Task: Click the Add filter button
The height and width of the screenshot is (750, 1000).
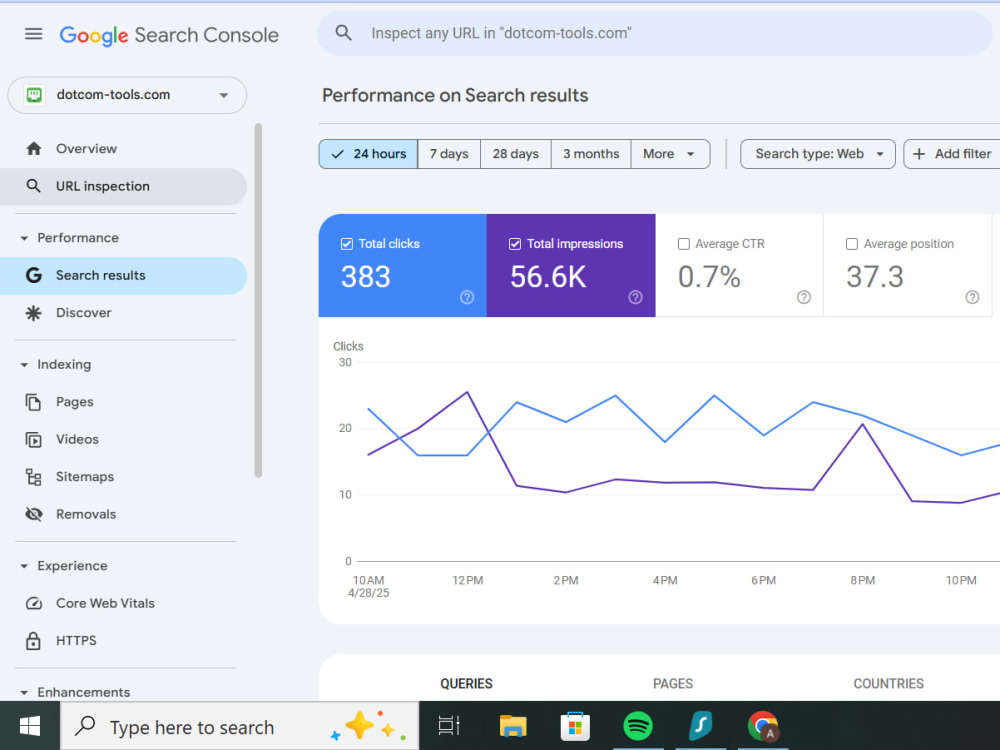Action: pos(952,154)
